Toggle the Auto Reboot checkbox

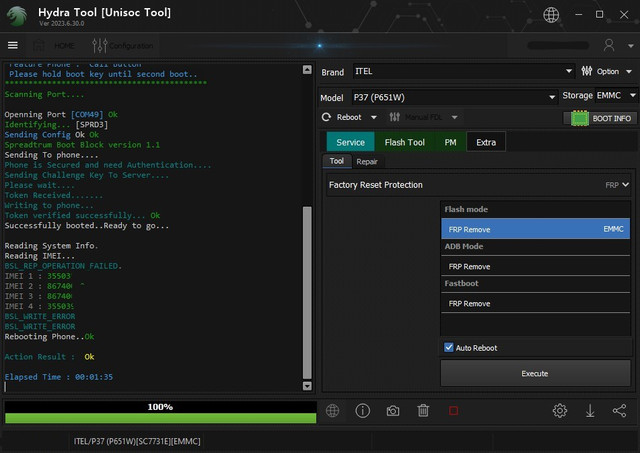pyautogui.click(x=449, y=347)
